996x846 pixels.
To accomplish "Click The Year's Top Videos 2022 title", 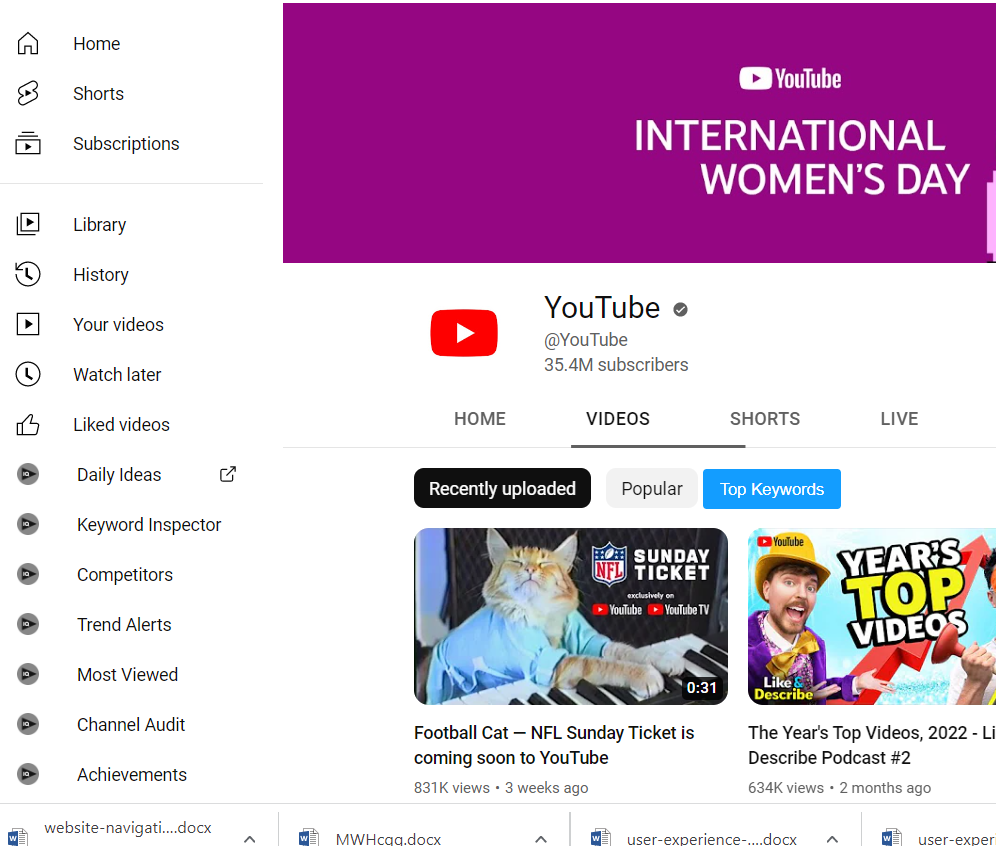I will click(872, 745).
